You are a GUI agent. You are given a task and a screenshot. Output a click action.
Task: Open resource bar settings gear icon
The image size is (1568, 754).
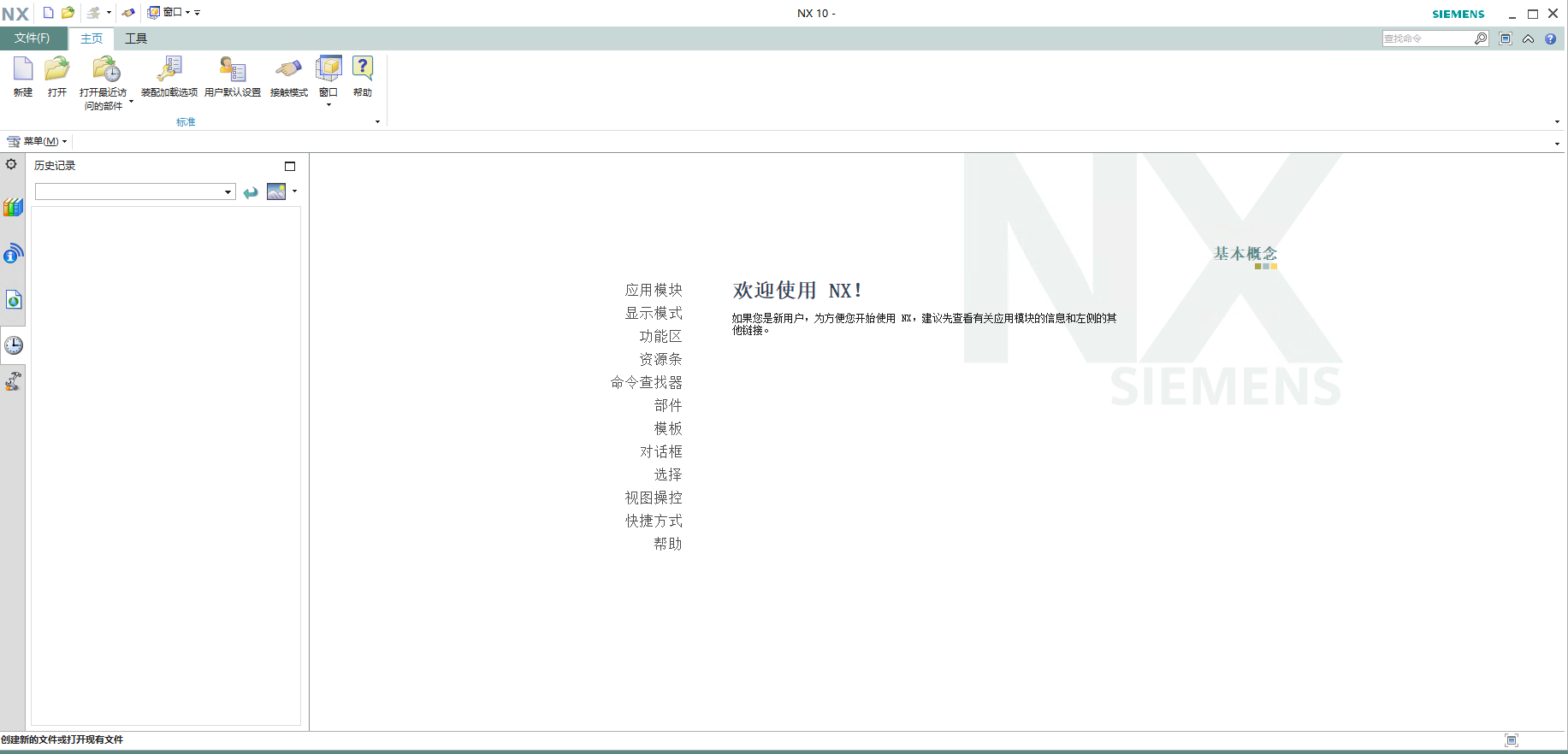(x=11, y=164)
